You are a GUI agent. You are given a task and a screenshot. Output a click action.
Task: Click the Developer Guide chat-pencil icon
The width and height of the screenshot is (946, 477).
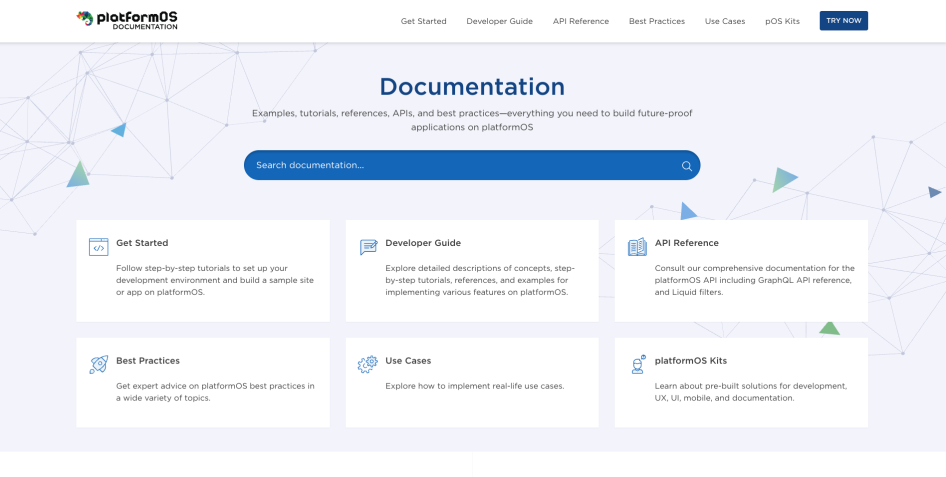(368, 247)
